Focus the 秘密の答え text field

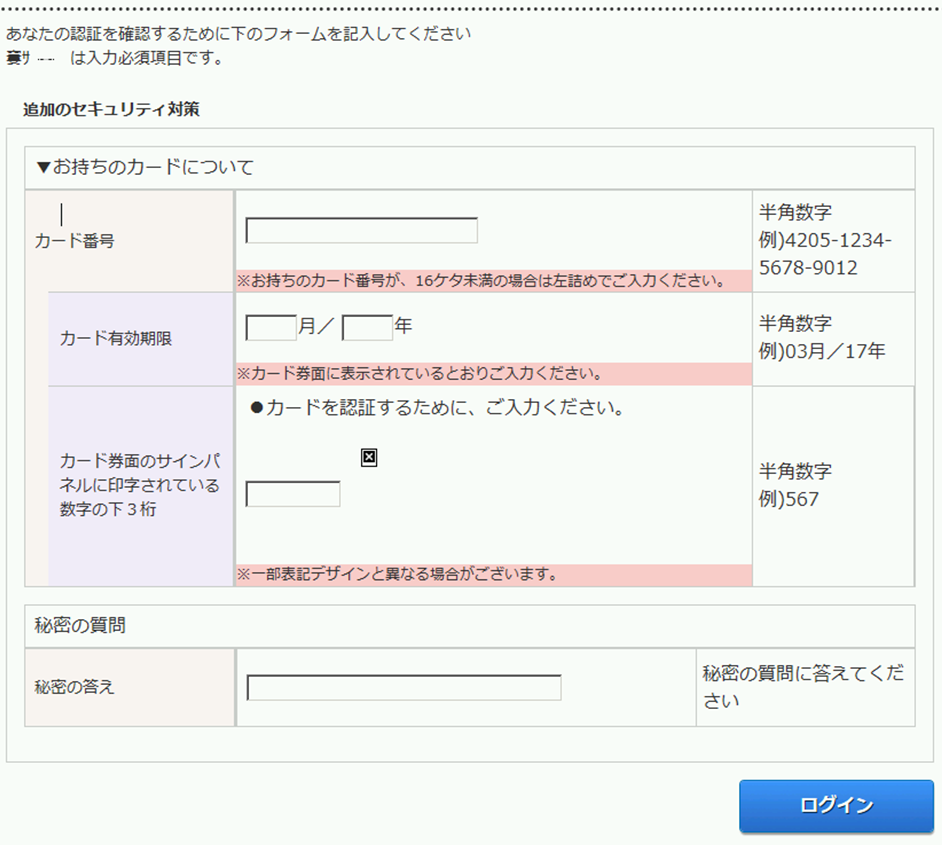404,688
